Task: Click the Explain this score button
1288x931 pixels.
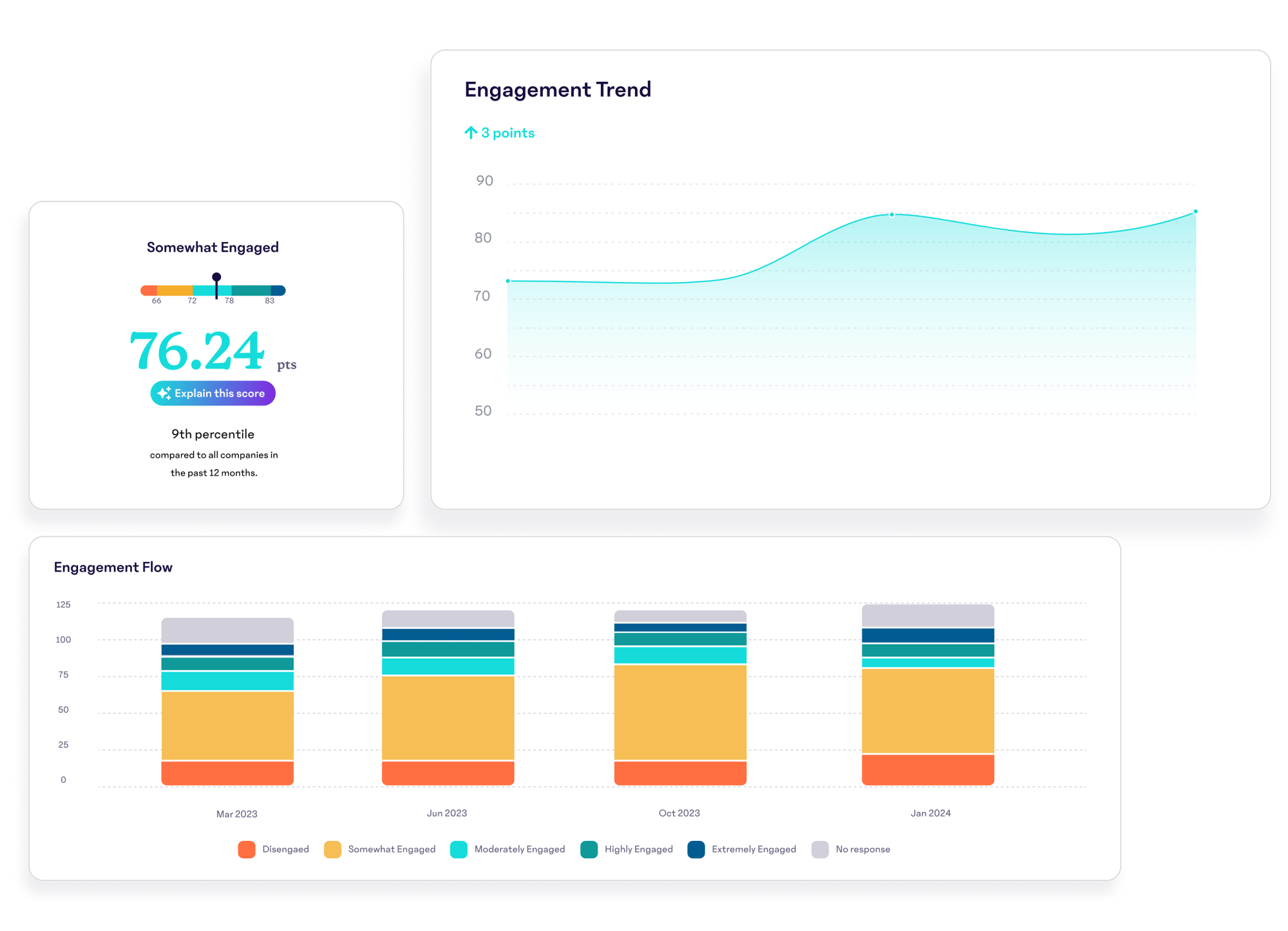Action: (x=213, y=393)
